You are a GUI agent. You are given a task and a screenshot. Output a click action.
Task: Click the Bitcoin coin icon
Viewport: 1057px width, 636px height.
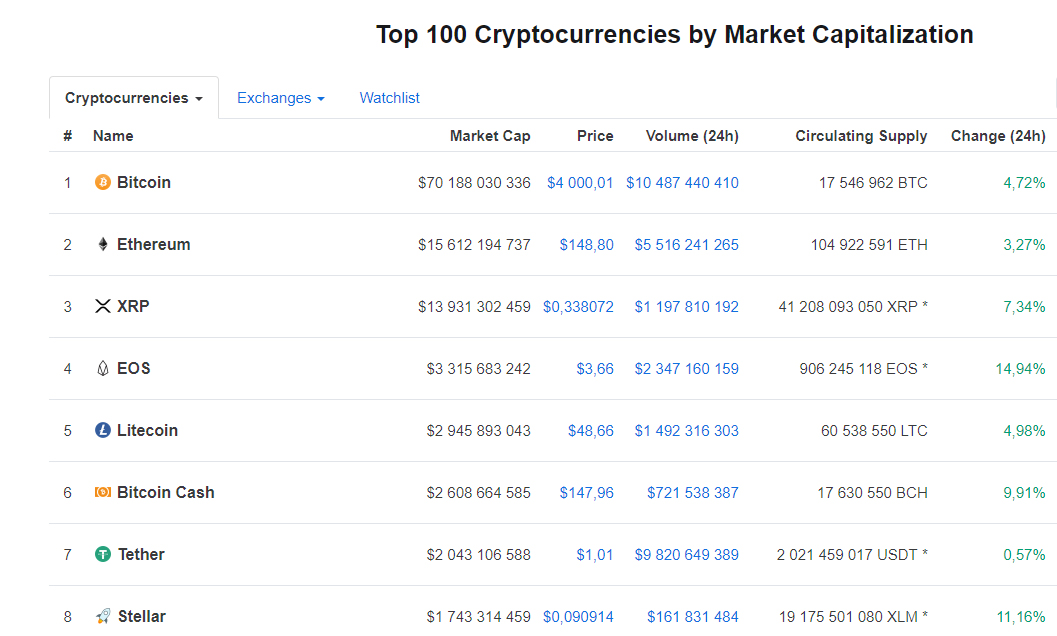(102, 182)
